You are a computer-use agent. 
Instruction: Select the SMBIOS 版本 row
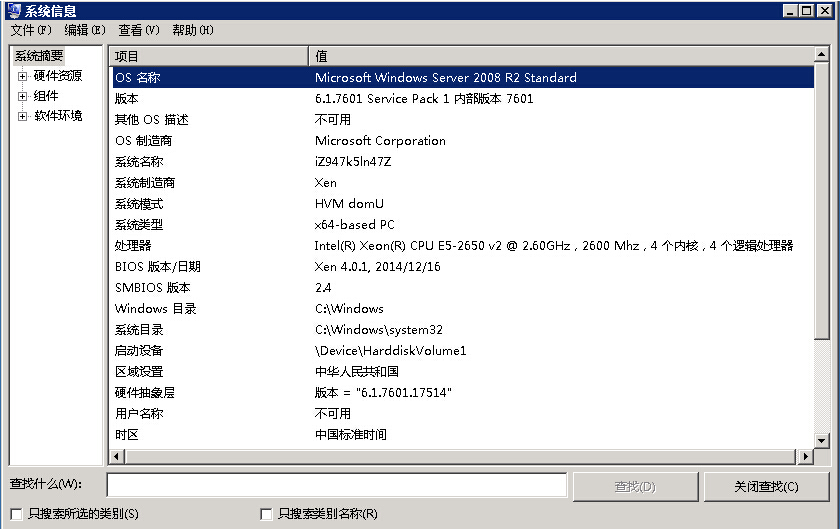pos(463,288)
